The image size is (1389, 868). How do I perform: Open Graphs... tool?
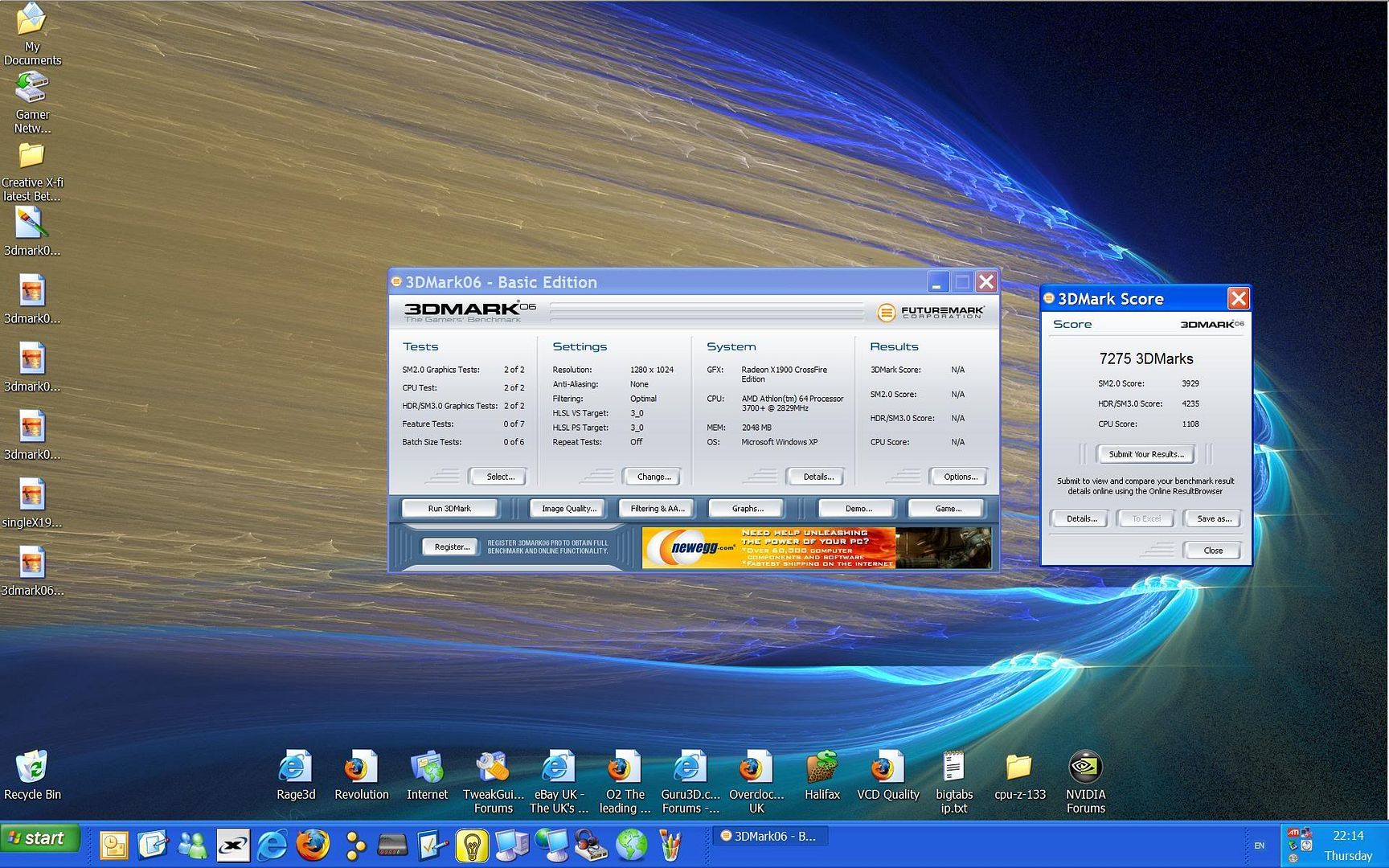pos(747,509)
